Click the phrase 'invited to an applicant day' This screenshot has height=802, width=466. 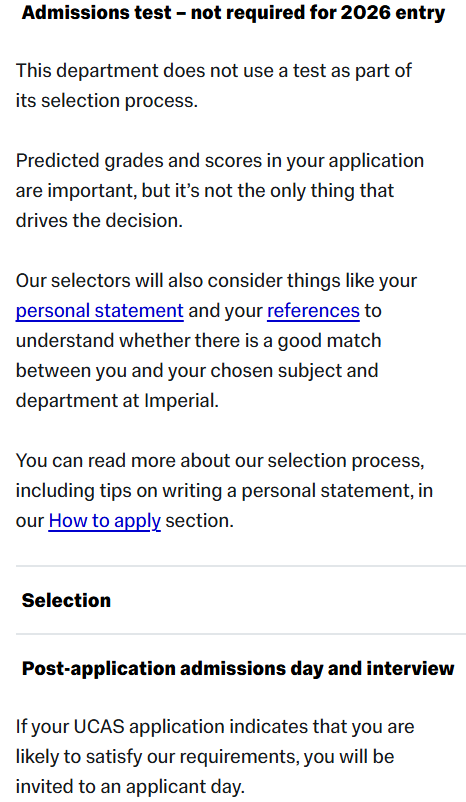click(130, 786)
